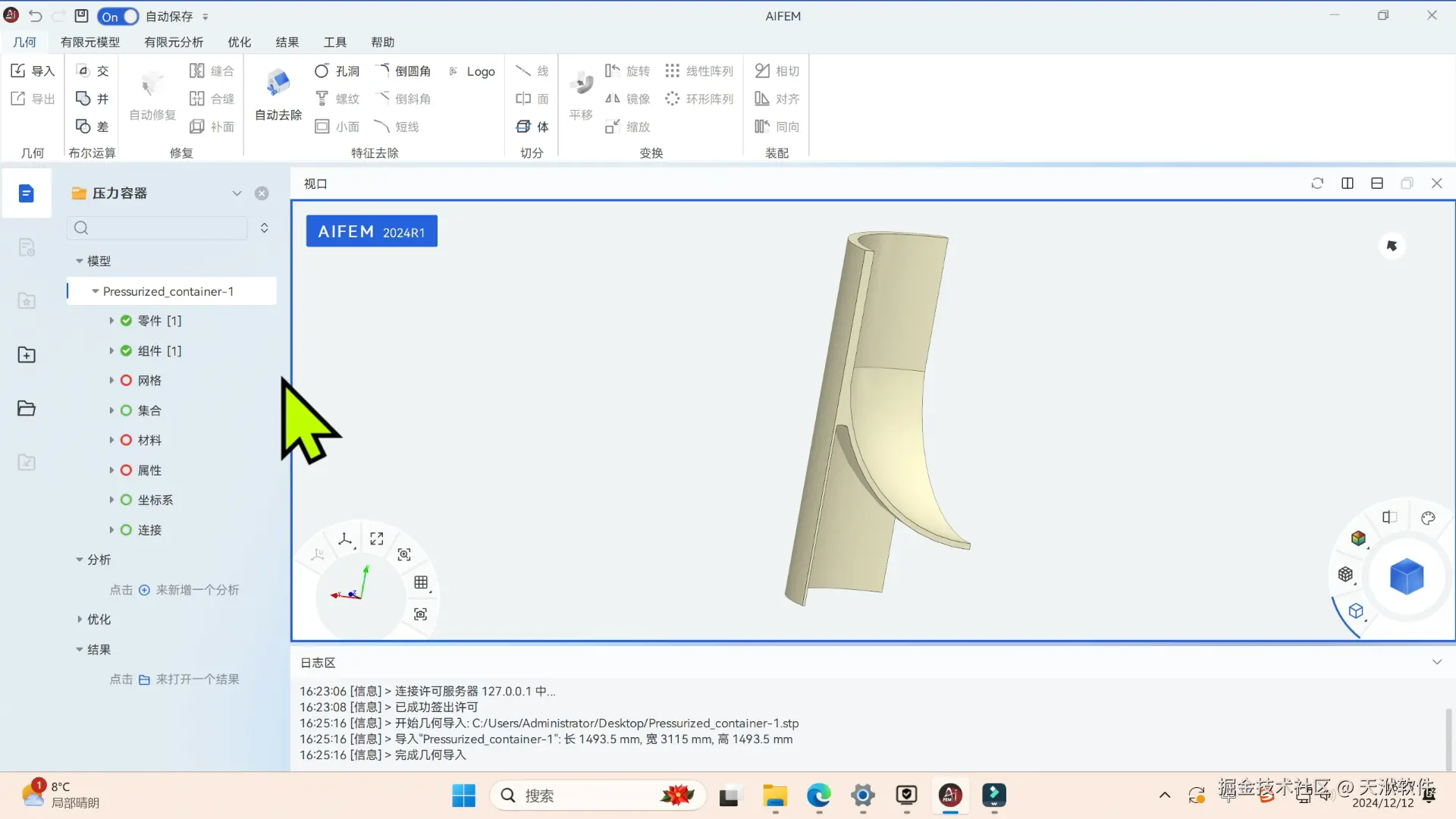
Task: Open the 有限元分析 ribbon tab
Action: (174, 42)
